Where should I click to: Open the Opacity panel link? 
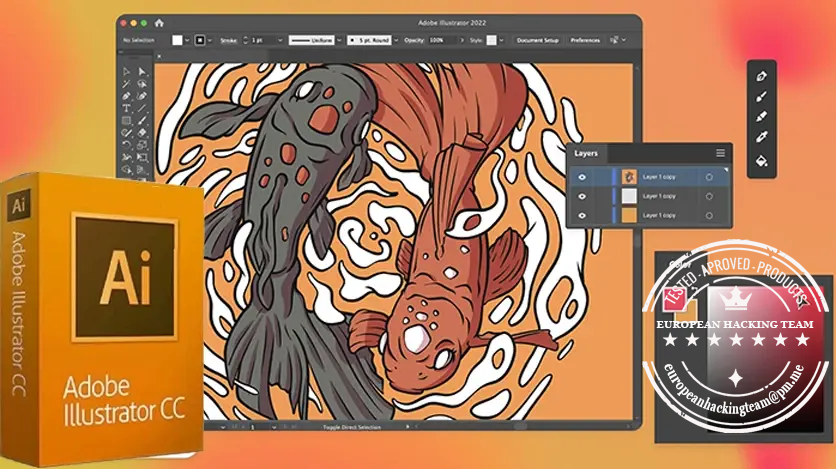point(414,41)
